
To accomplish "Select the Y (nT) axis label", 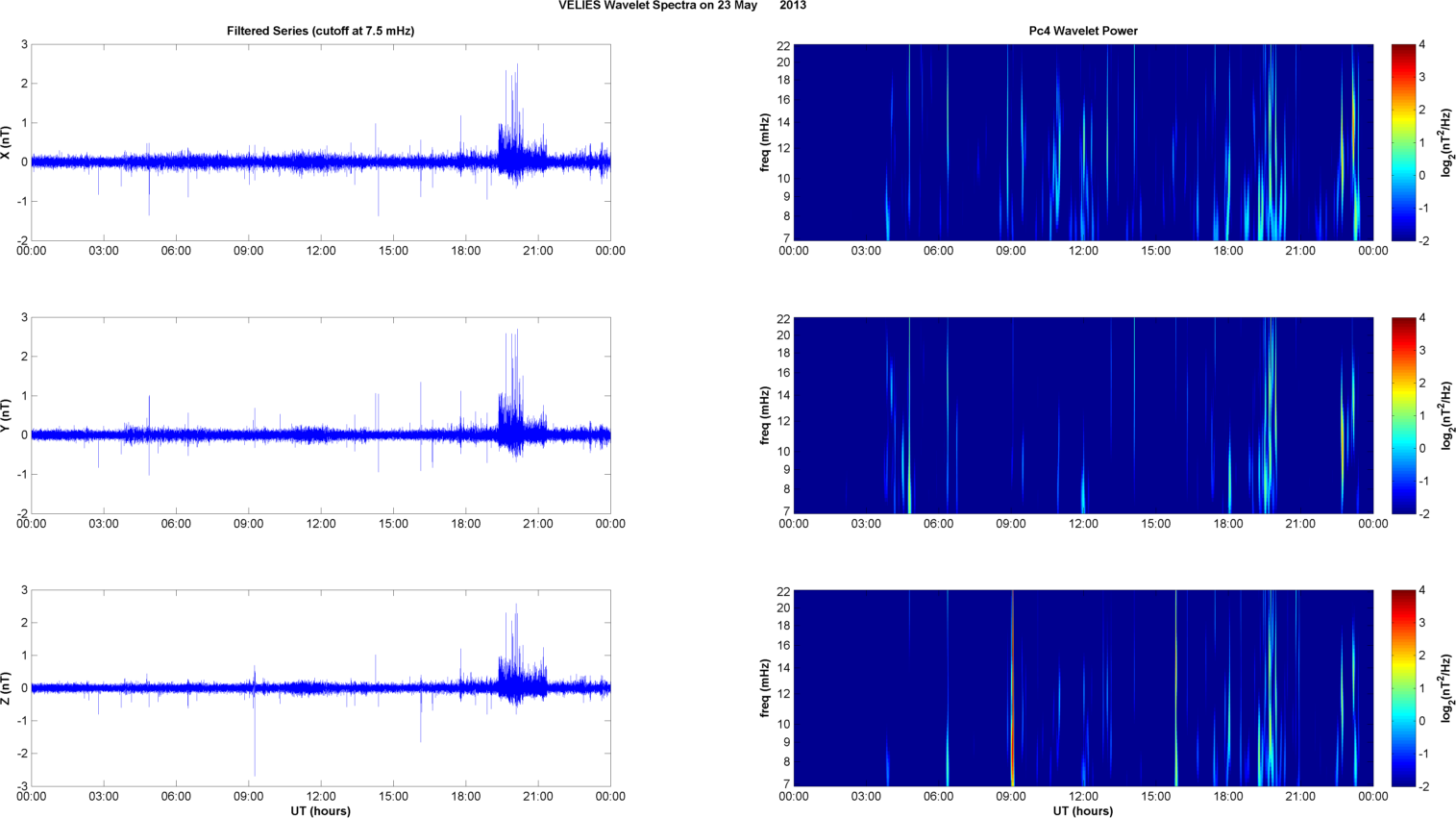I will pyautogui.click(x=6, y=415).
